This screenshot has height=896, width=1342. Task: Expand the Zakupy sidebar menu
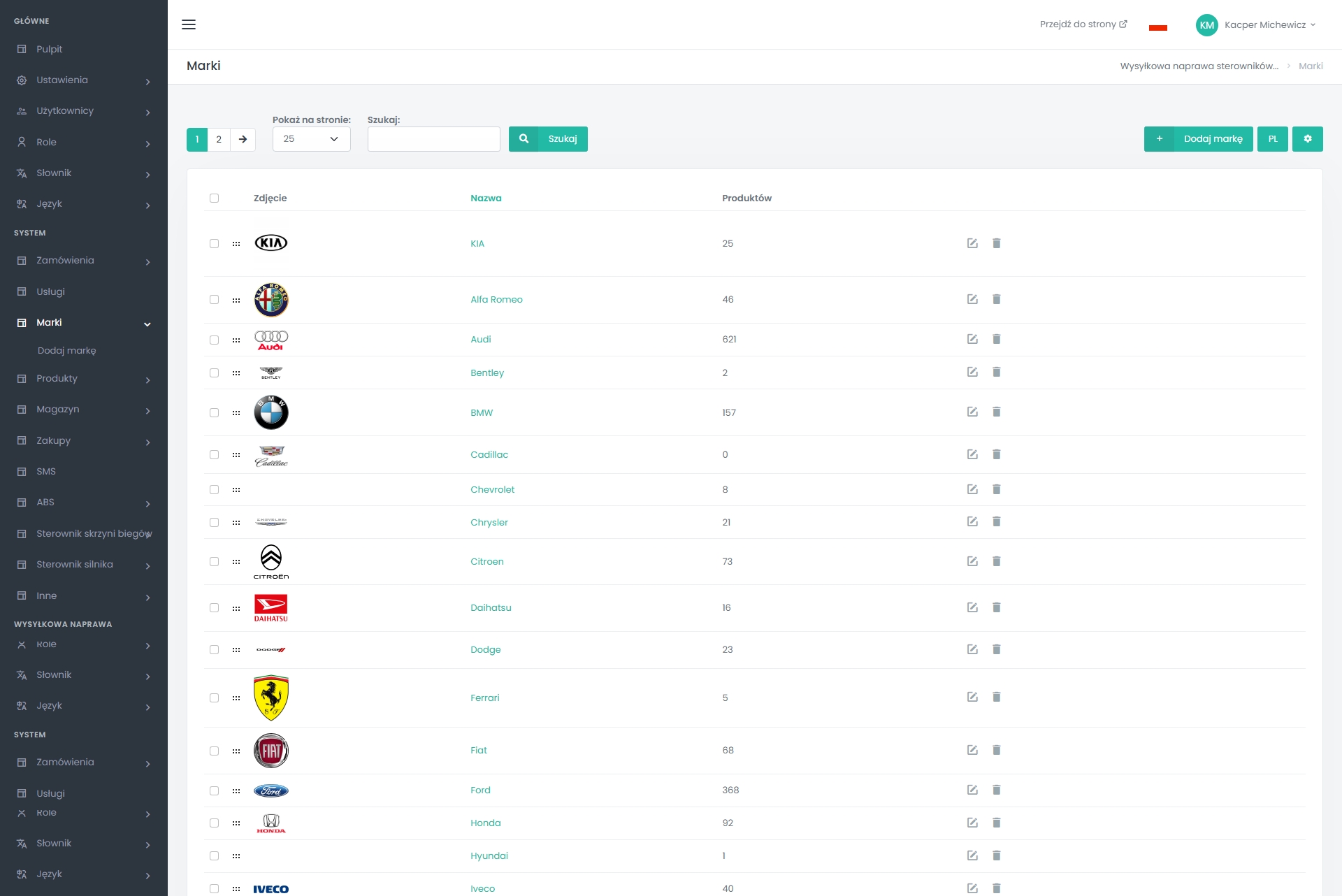(x=84, y=441)
